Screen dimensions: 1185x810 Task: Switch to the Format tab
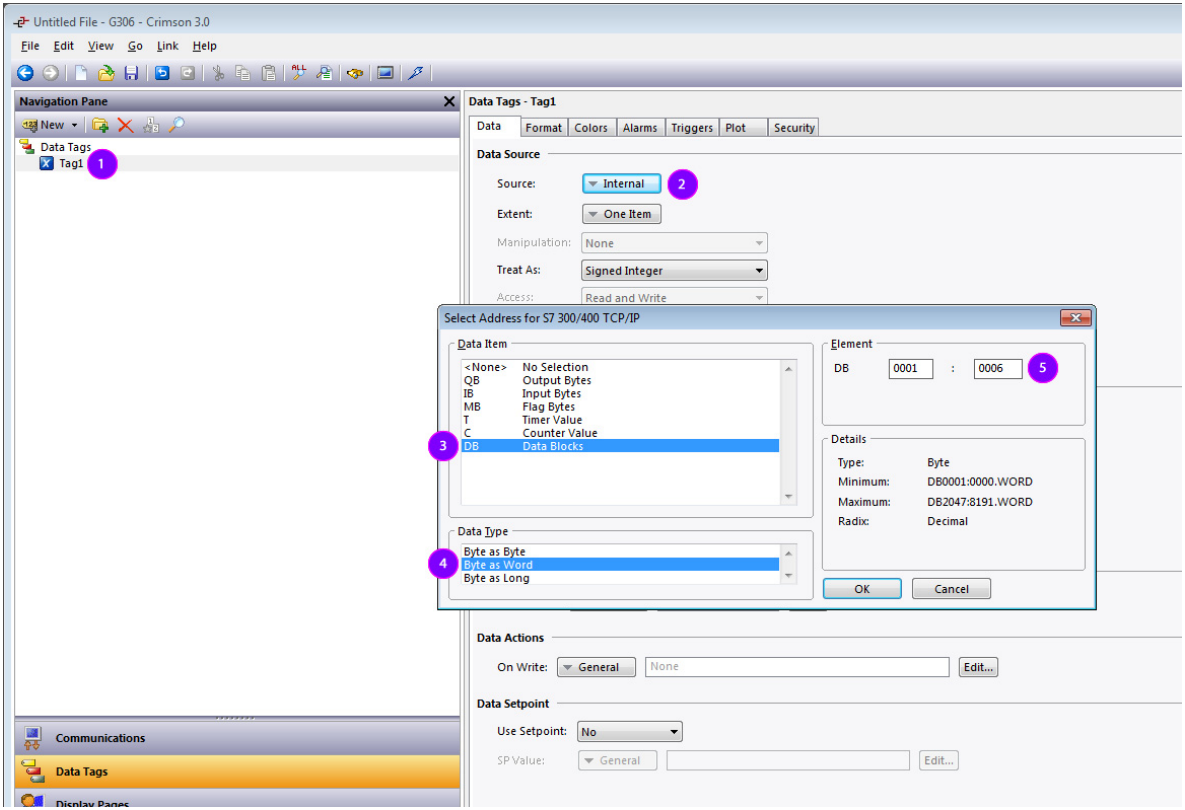[x=543, y=128]
